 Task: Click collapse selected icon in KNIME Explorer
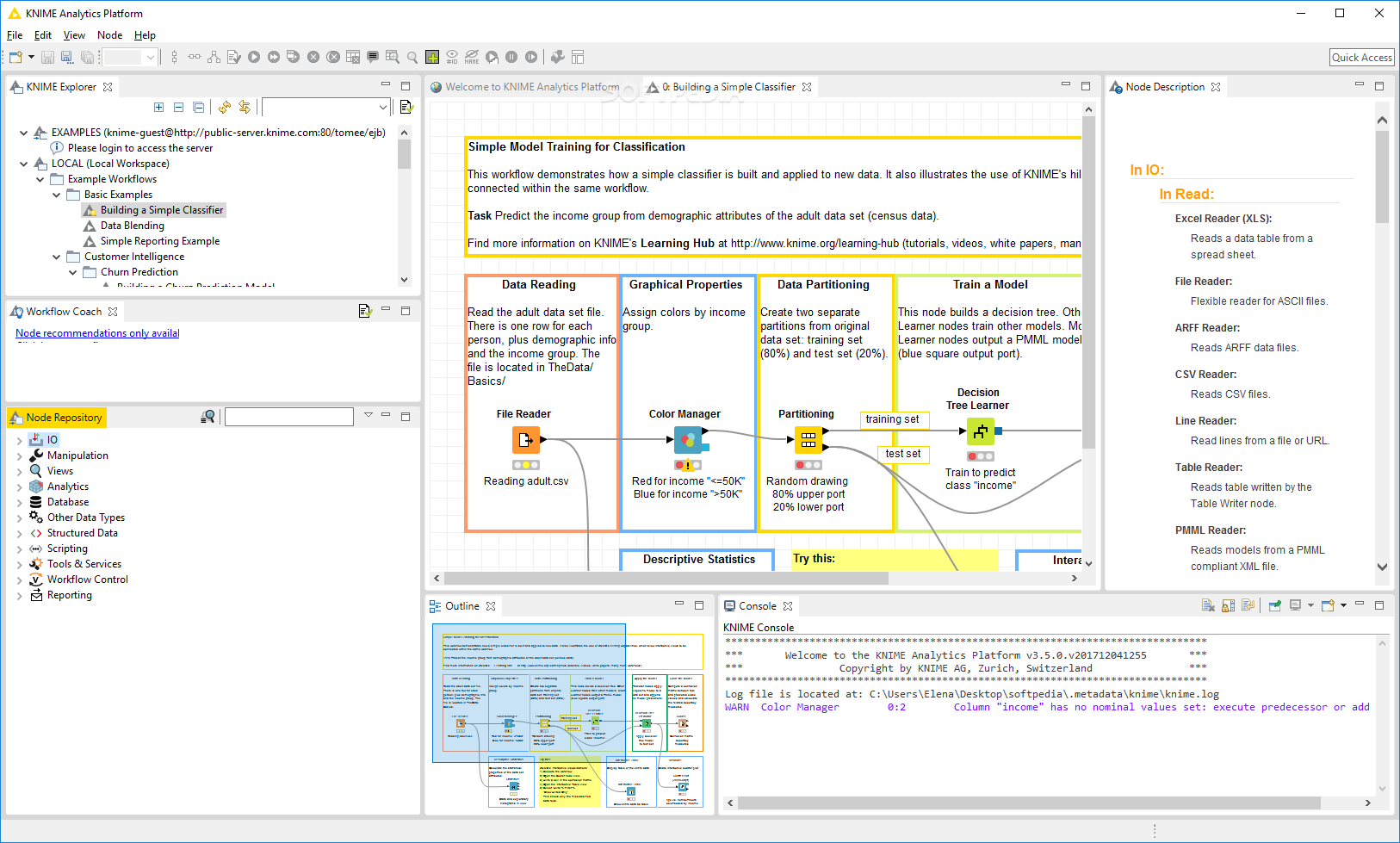pyautogui.click(x=178, y=107)
